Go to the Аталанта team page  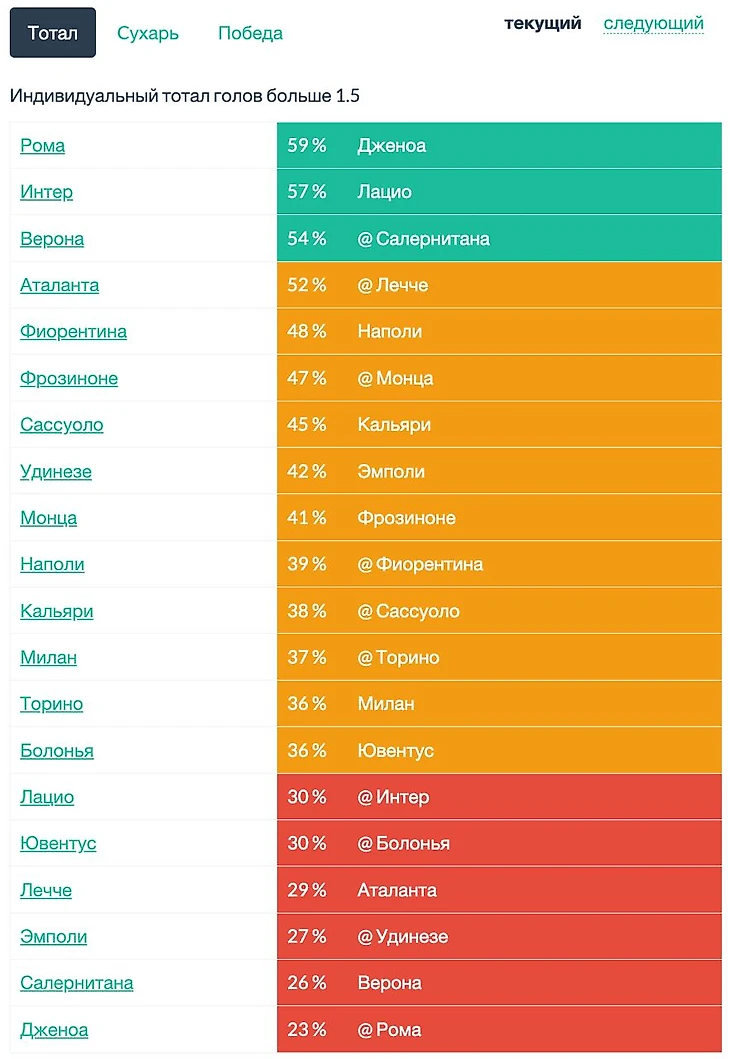click(60, 285)
